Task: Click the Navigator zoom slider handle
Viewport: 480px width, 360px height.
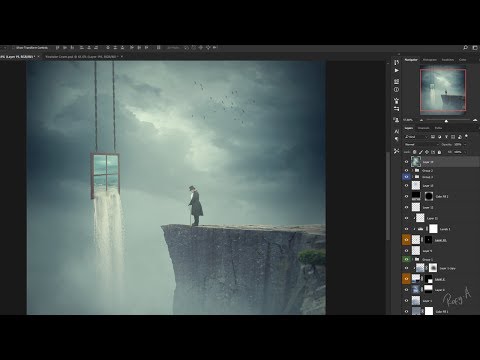Action: [446, 121]
